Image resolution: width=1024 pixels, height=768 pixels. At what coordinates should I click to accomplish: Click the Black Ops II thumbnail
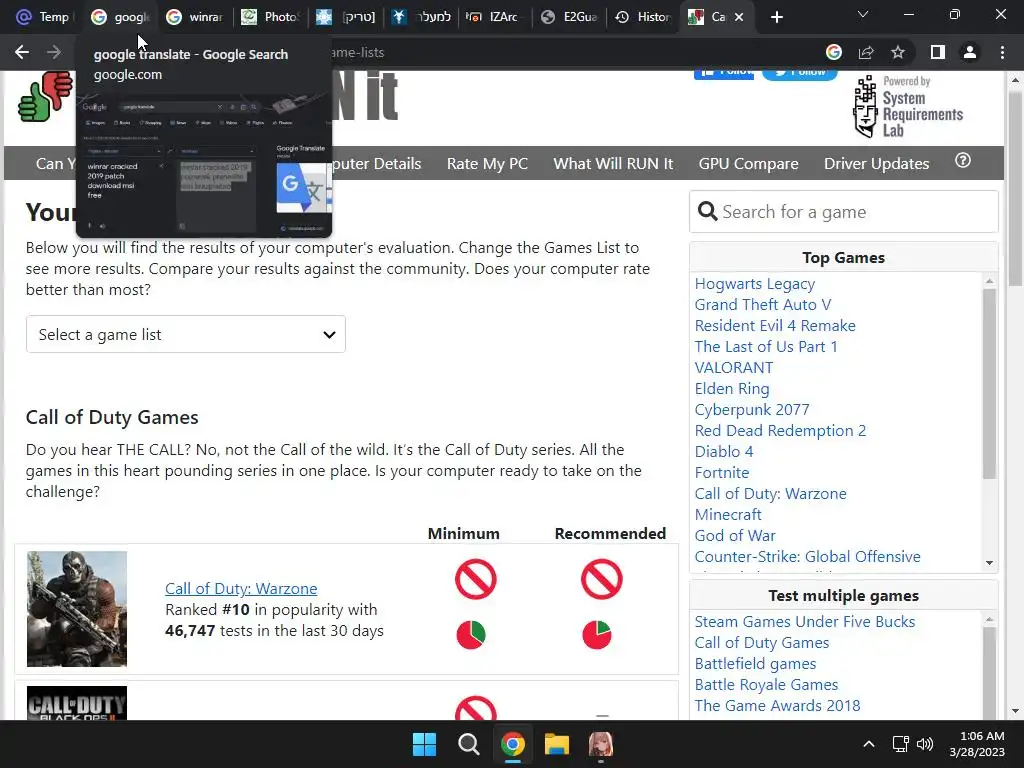pyautogui.click(x=77, y=703)
